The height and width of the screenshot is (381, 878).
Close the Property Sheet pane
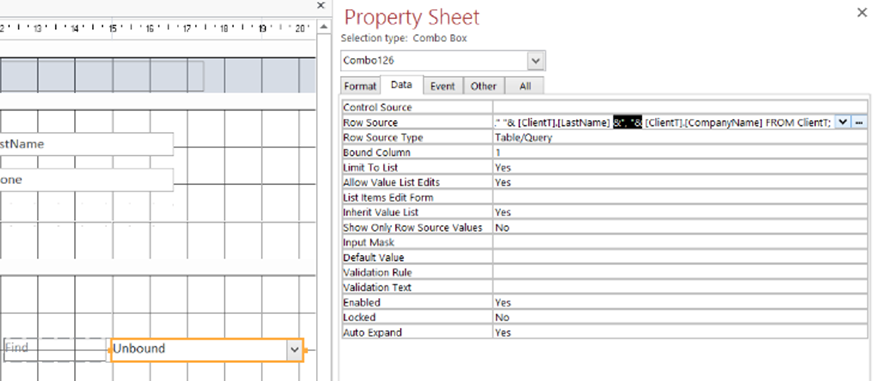point(862,12)
